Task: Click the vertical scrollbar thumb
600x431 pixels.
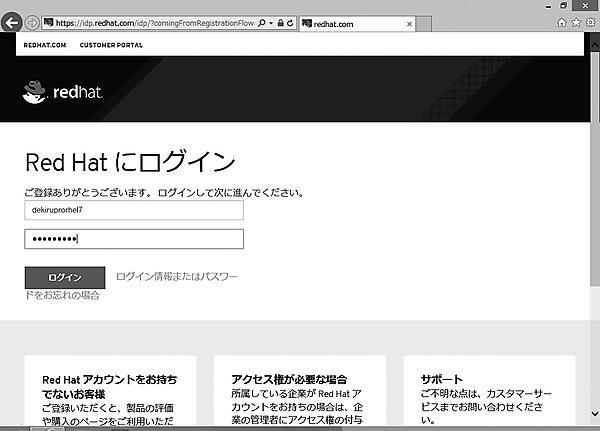Action: click(x=595, y=168)
